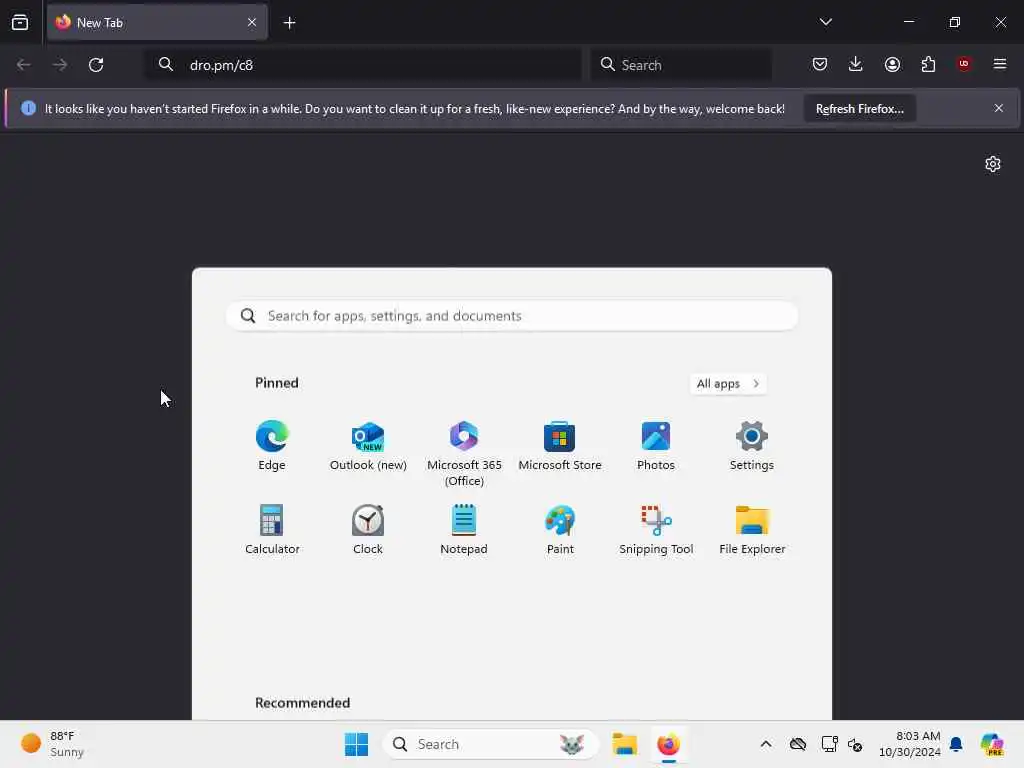Image resolution: width=1024 pixels, height=768 pixels.
Task: Open the Firefox account menu
Action: pyautogui.click(x=892, y=64)
